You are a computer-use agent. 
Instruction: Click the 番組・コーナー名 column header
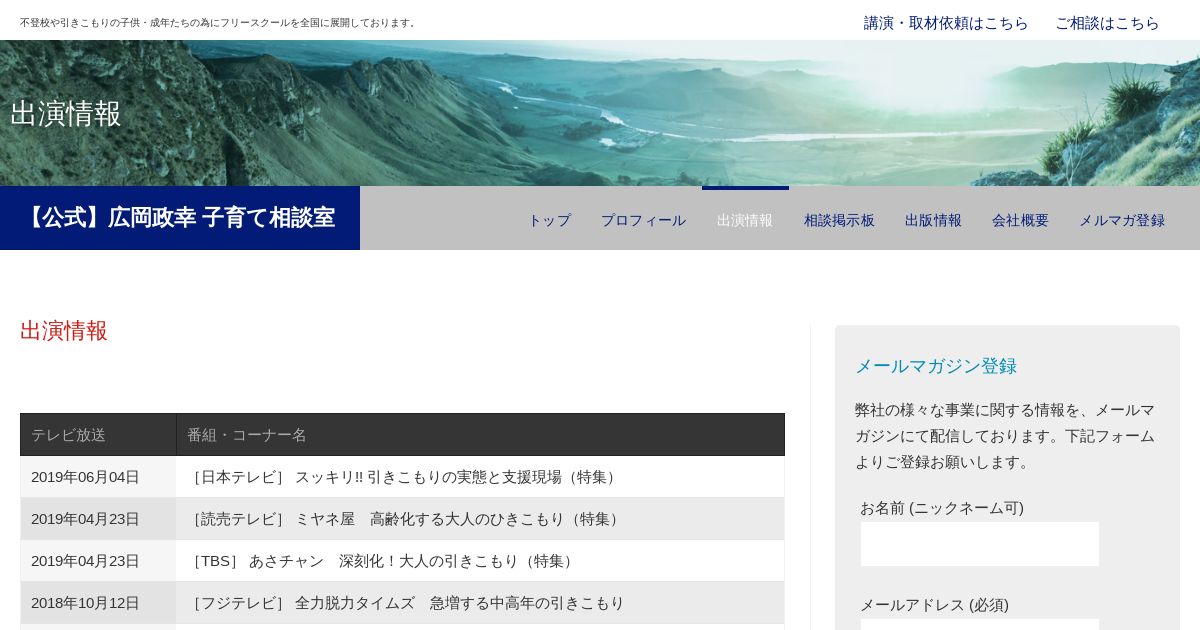[x=481, y=435]
